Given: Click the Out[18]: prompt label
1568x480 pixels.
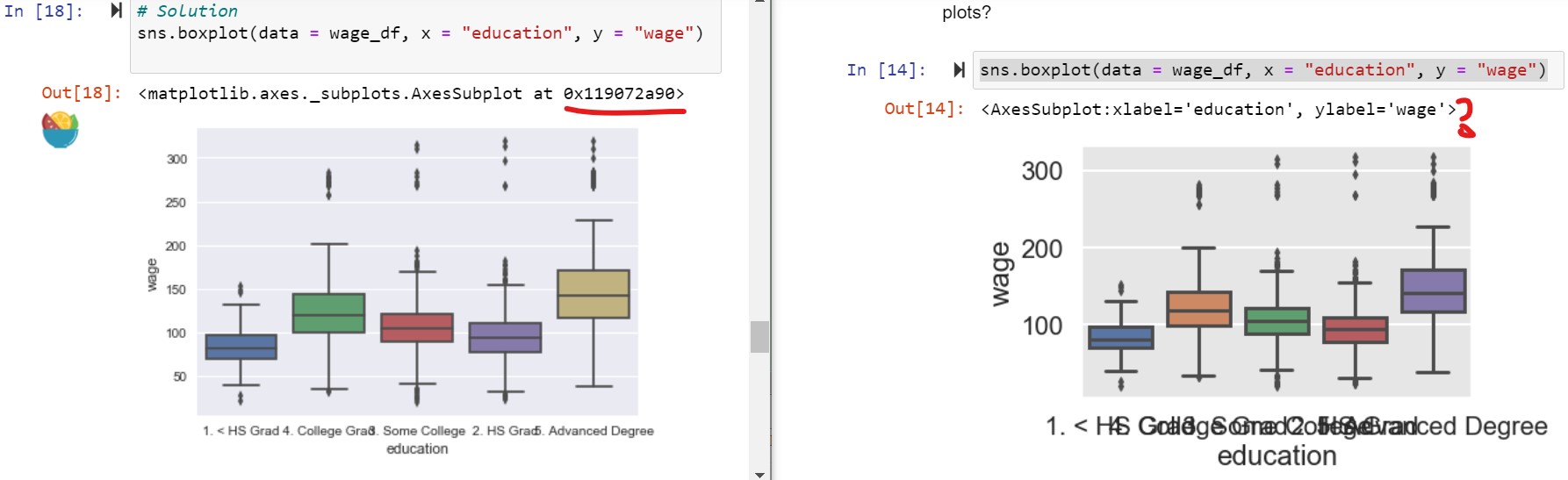Looking at the screenshot, I should [x=82, y=93].
